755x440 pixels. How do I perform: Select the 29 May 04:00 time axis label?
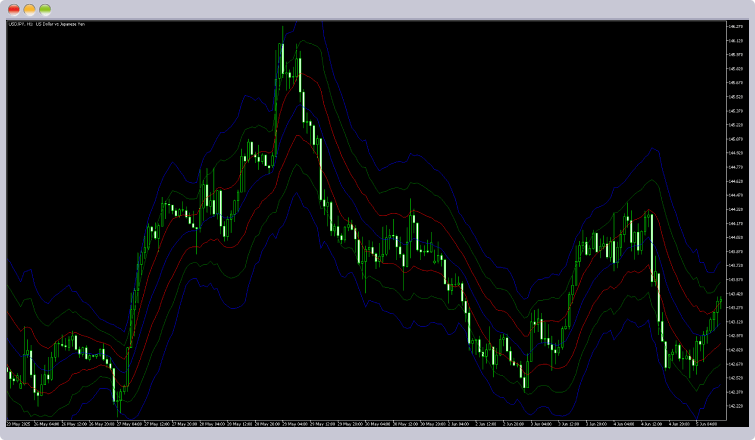(x=295, y=424)
